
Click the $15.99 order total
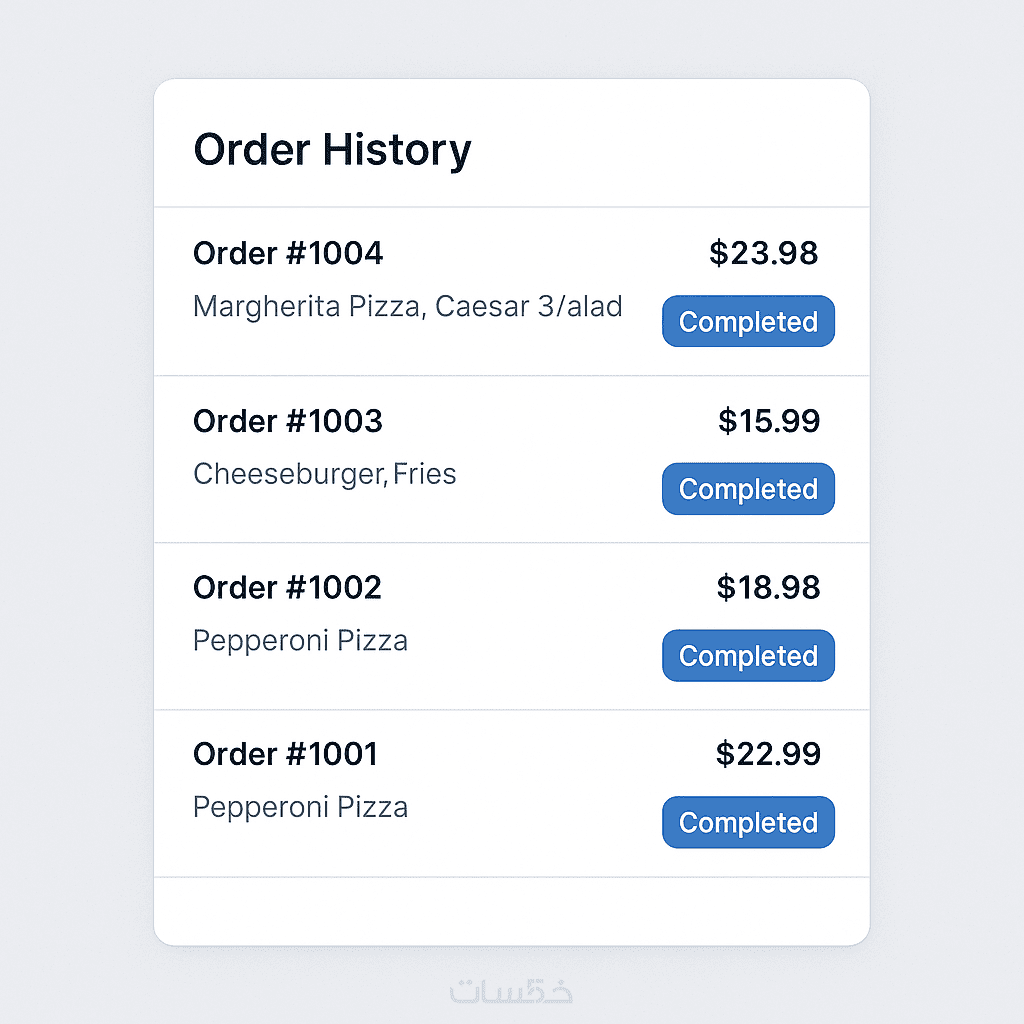pyautogui.click(x=769, y=421)
